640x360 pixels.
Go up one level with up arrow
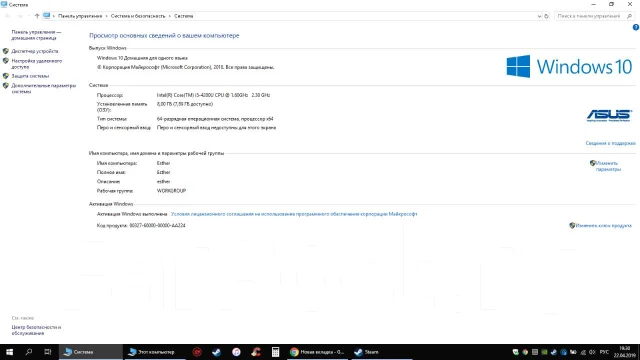coord(37,16)
